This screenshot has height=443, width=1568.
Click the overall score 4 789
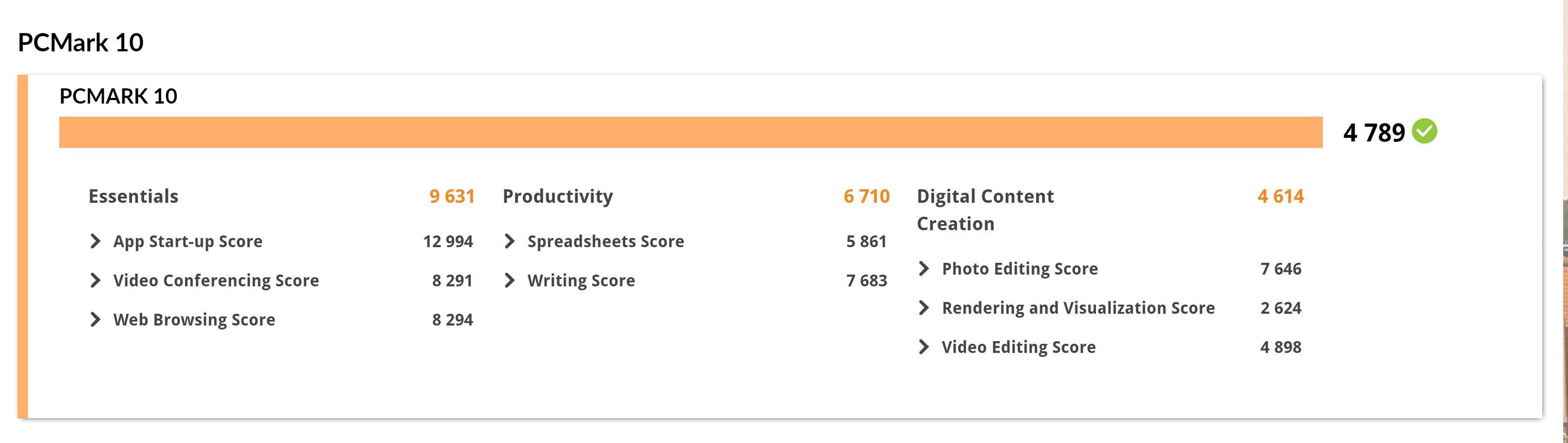point(1374,133)
